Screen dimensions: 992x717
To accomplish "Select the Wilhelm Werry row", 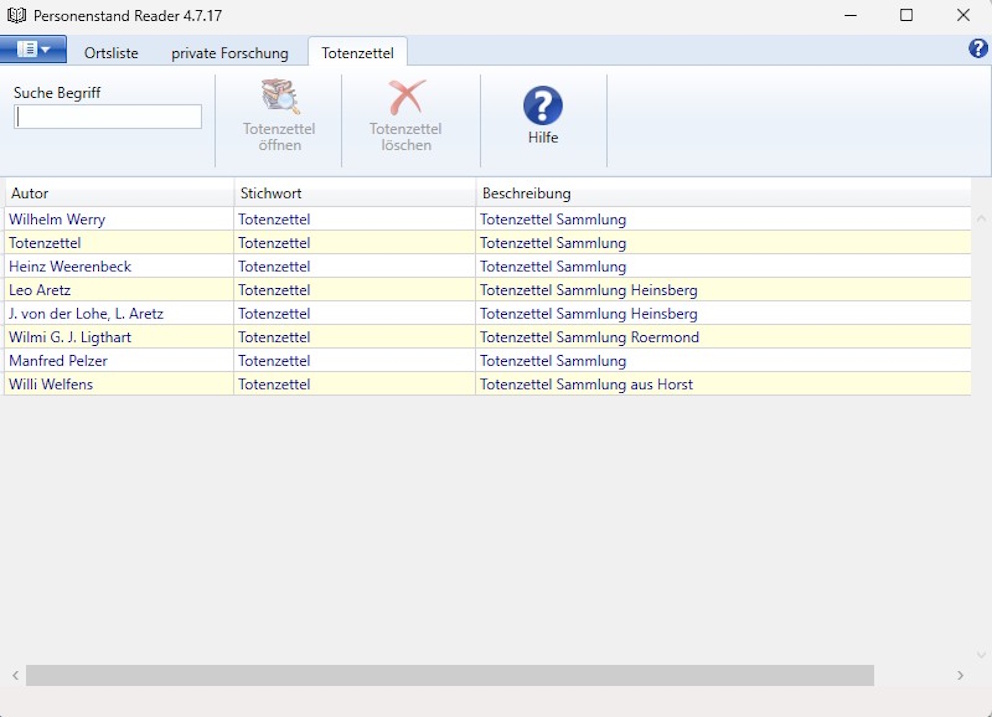I will coord(488,219).
